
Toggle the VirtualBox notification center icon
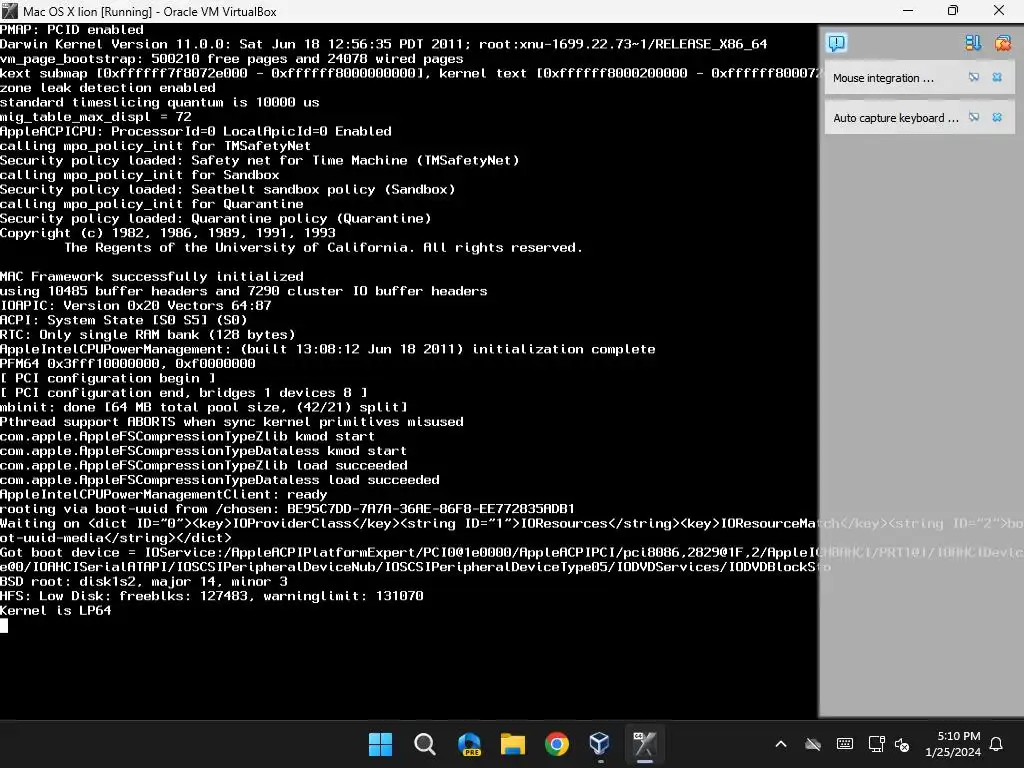[837, 43]
